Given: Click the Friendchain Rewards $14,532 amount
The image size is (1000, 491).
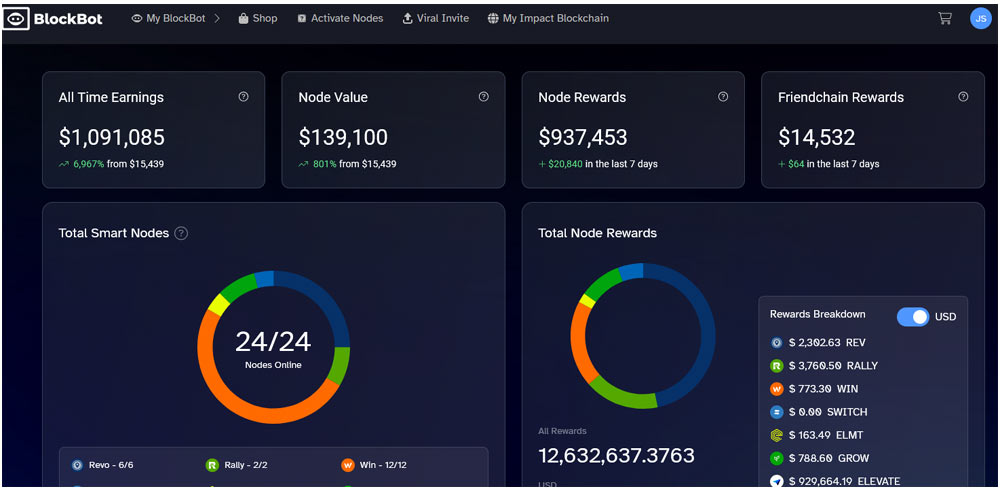Looking at the screenshot, I should 817,137.
